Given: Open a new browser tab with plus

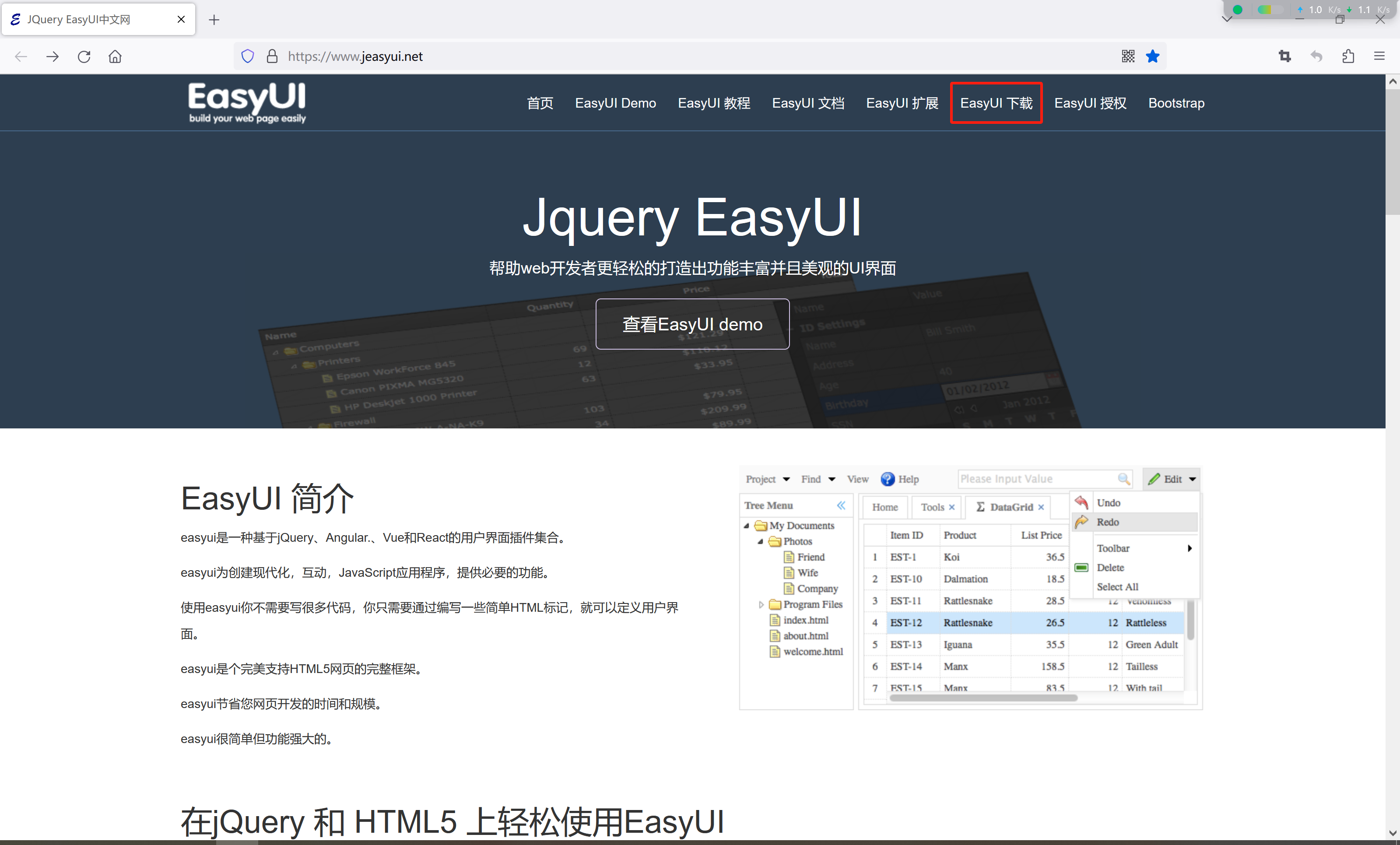Looking at the screenshot, I should click(x=214, y=20).
